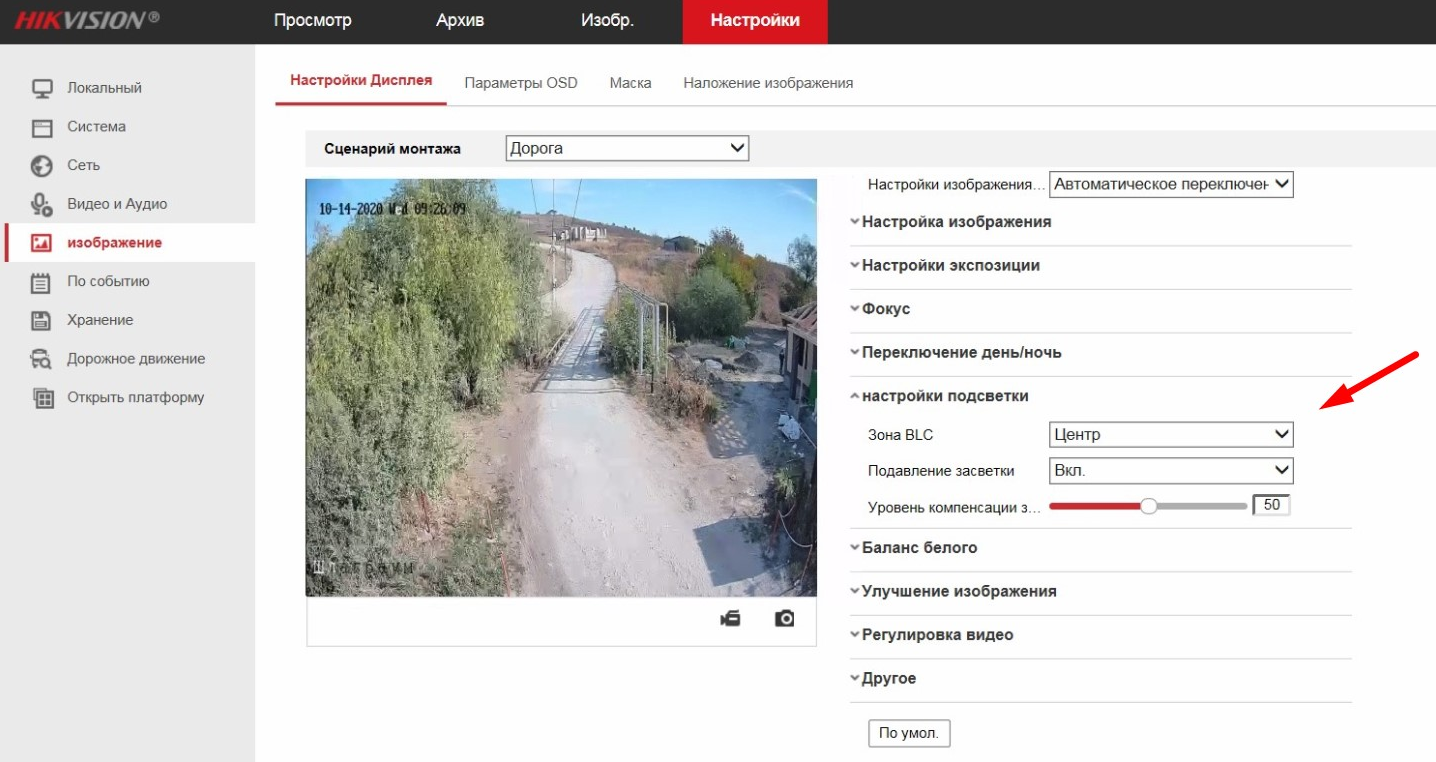Capture a snapshot with the camera icon
Viewport: 1436px width, 762px height.
(x=785, y=619)
